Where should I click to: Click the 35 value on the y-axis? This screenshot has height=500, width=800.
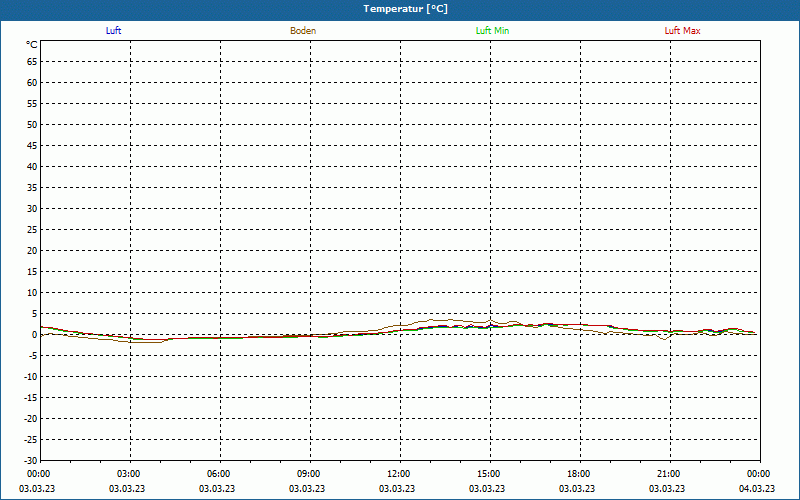(32, 188)
